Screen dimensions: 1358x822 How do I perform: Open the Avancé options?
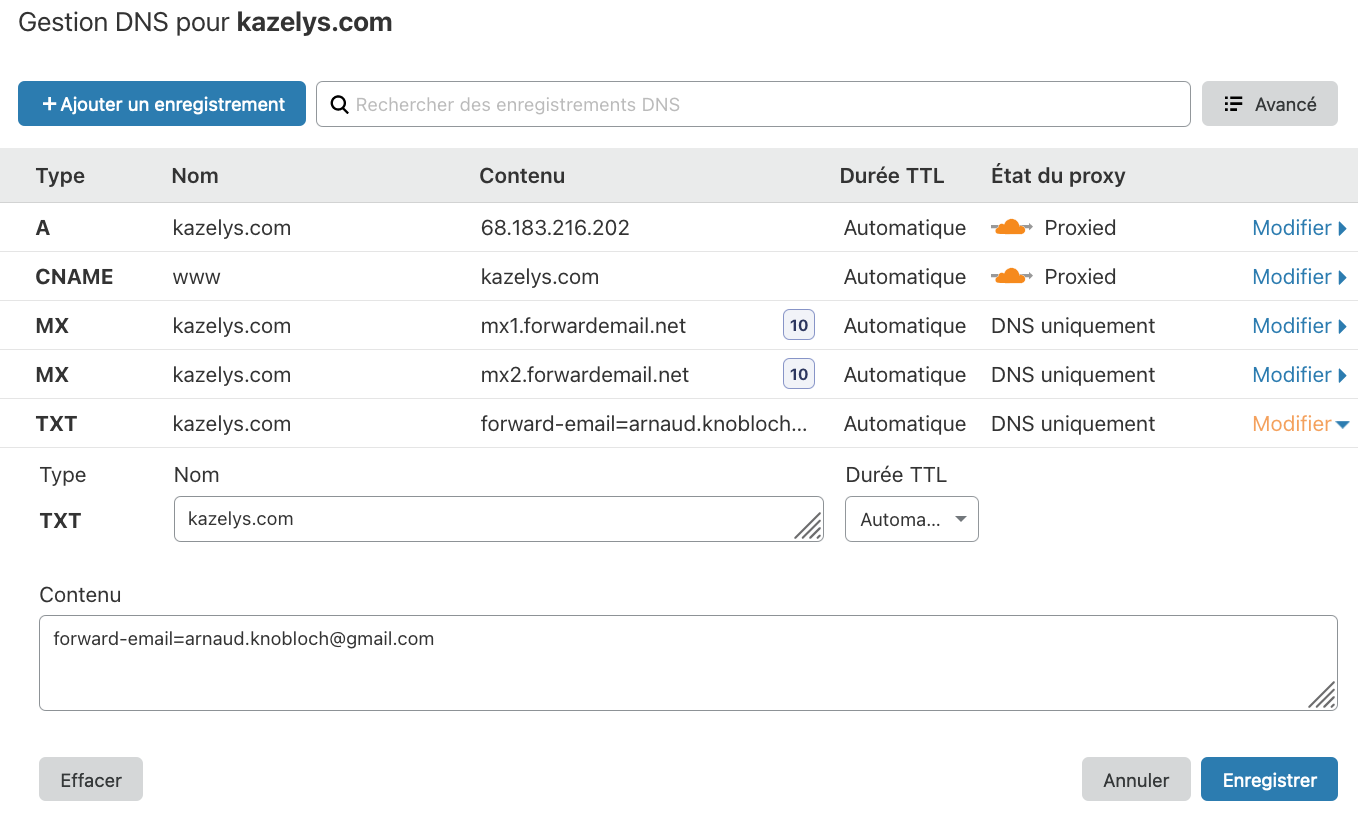pos(1269,104)
